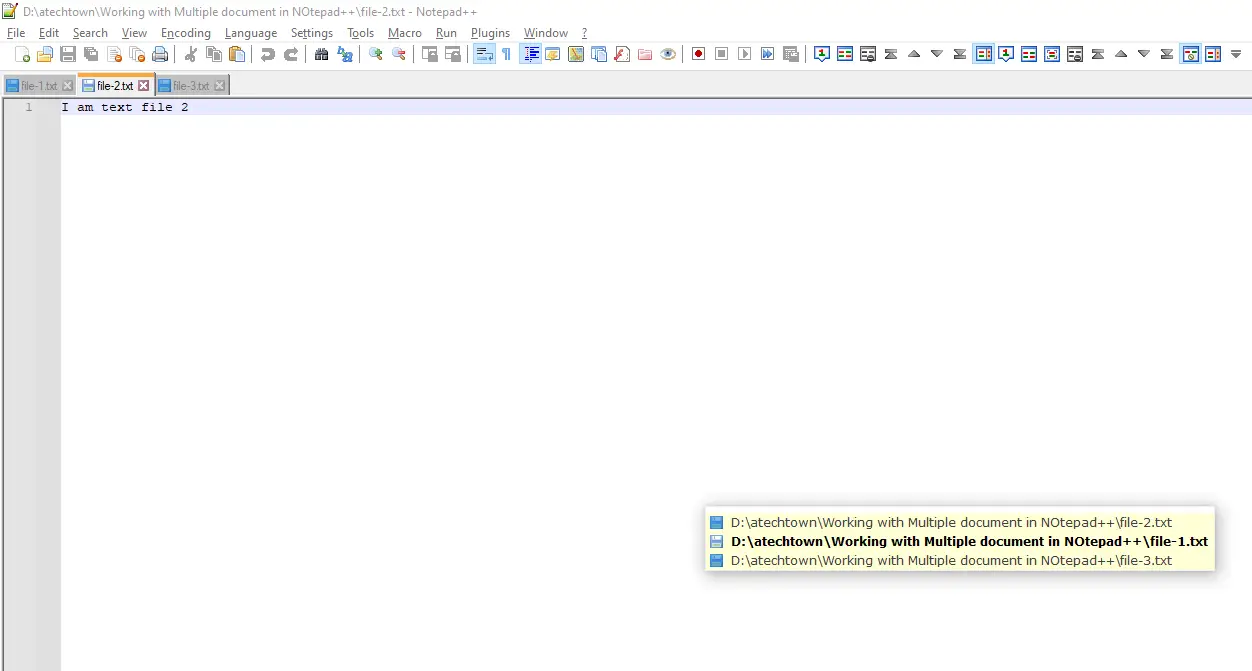Open the Function List panel icon
1252x671 pixels.
[621, 54]
